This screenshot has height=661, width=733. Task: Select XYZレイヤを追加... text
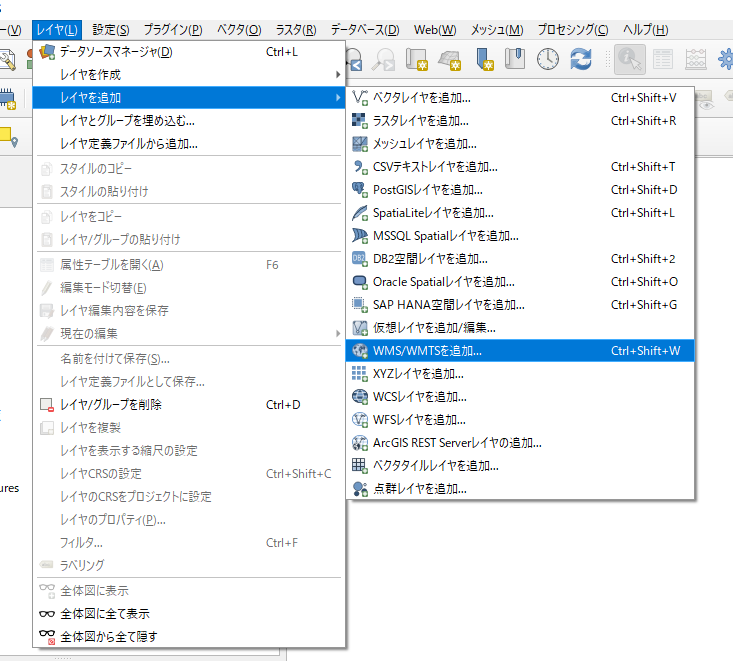coord(418,374)
